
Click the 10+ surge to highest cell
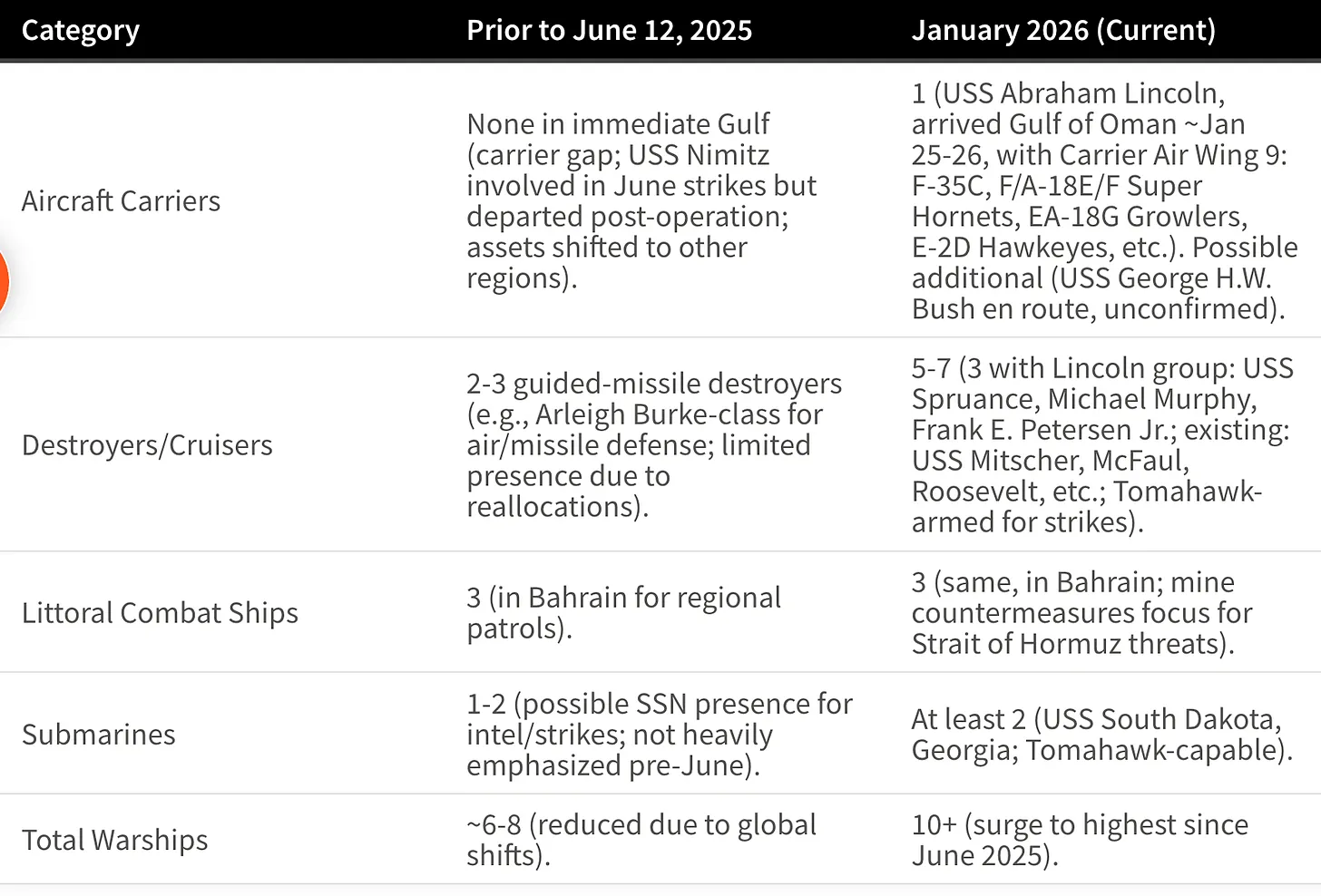click(x=1080, y=840)
